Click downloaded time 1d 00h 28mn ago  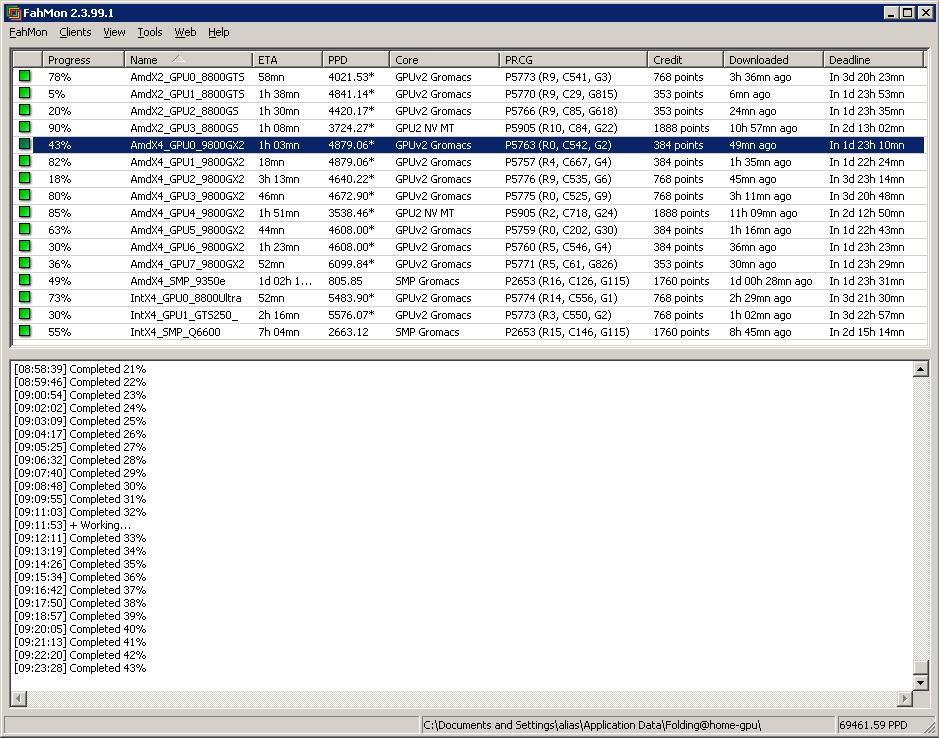pos(770,281)
